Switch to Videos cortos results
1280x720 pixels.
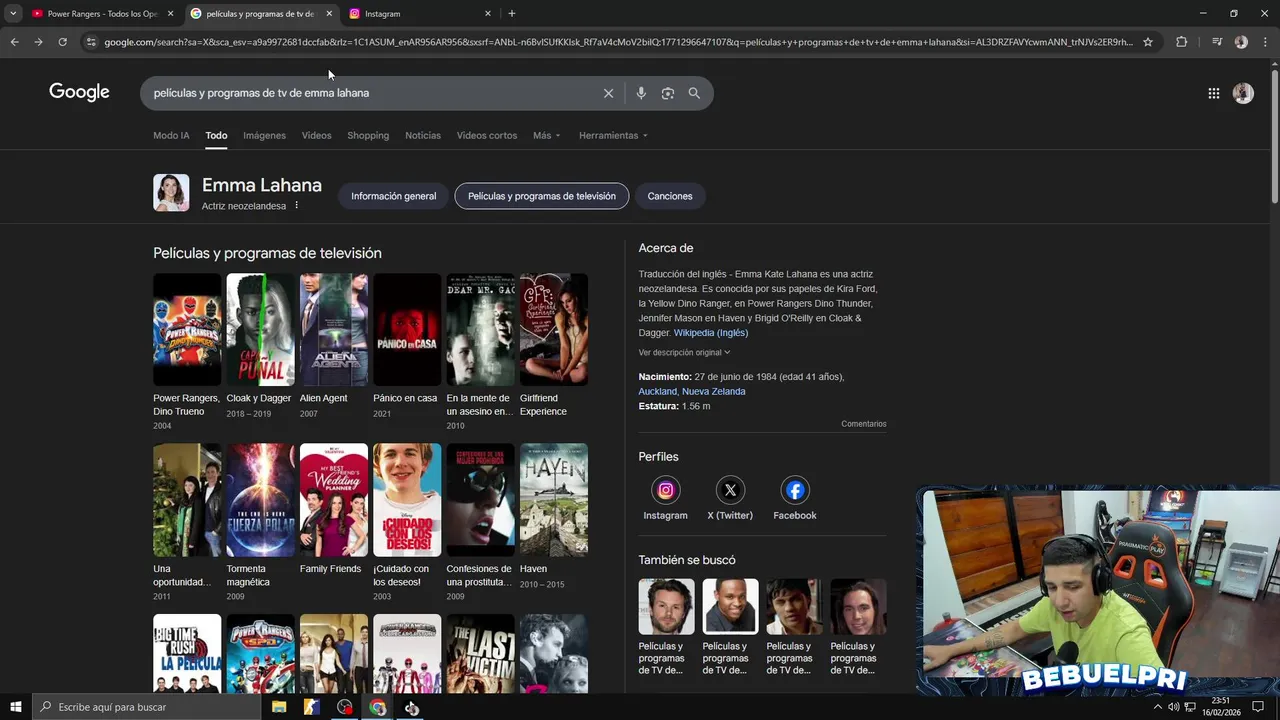[487, 136]
